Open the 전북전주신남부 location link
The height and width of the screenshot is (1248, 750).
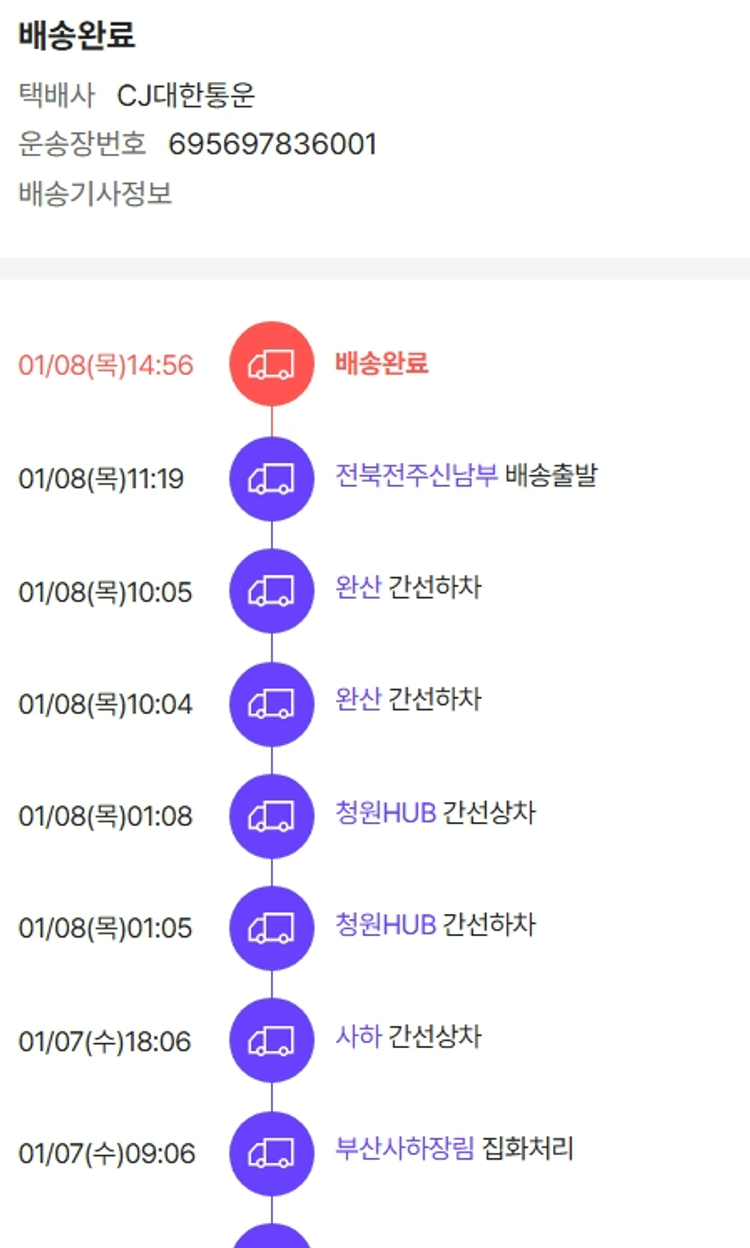click(x=416, y=475)
